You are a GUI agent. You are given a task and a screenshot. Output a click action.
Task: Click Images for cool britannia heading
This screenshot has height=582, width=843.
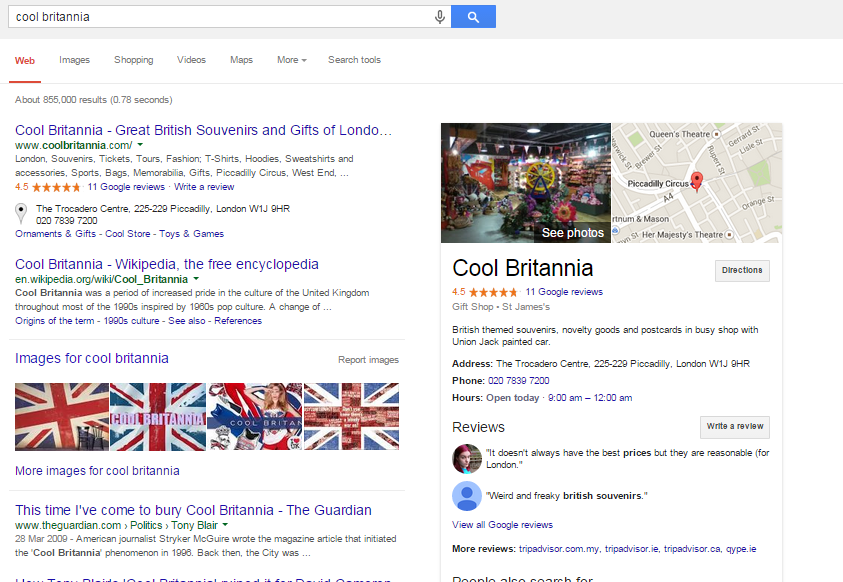click(x=92, y=358)
